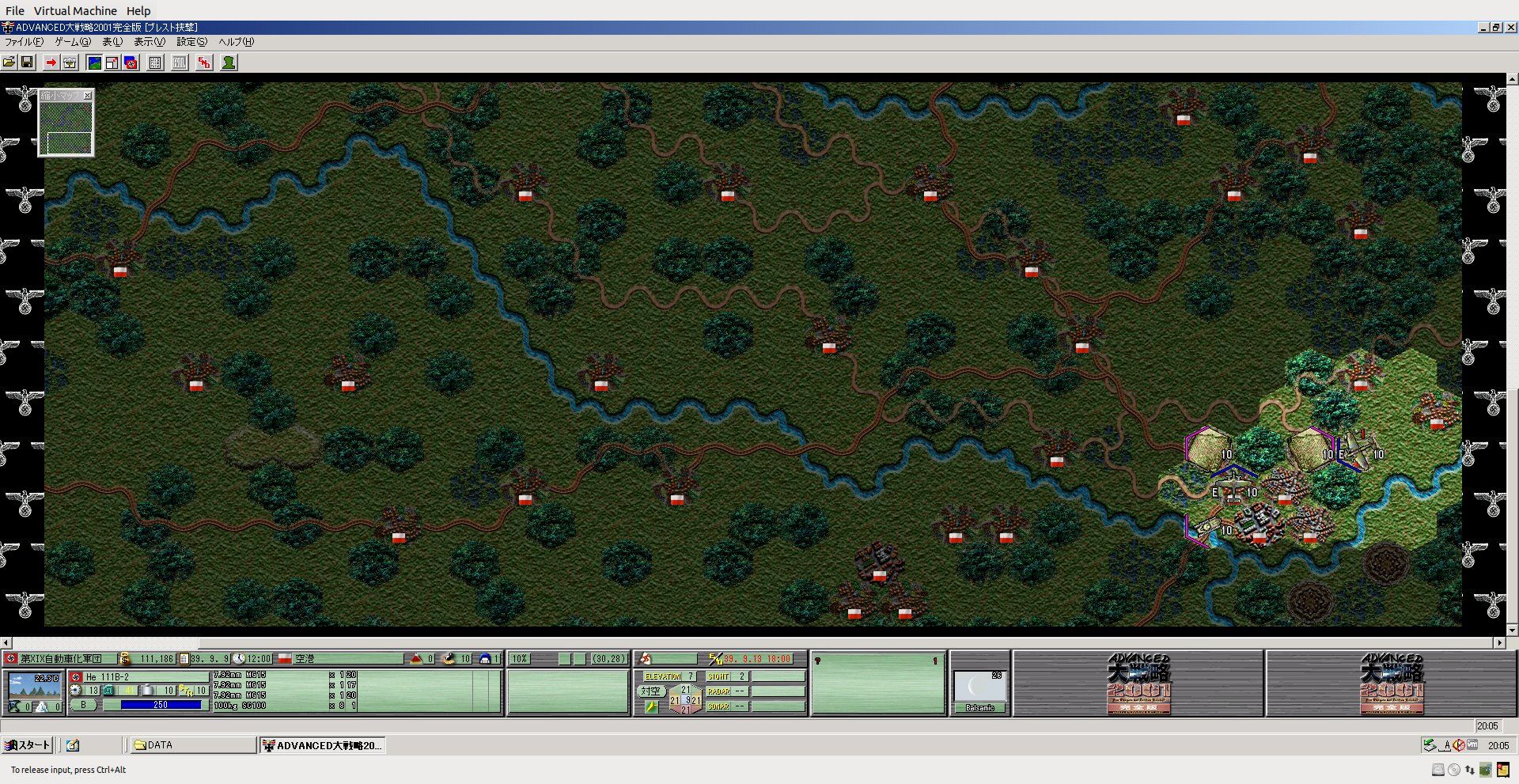Click the RADAR value field

727,691
